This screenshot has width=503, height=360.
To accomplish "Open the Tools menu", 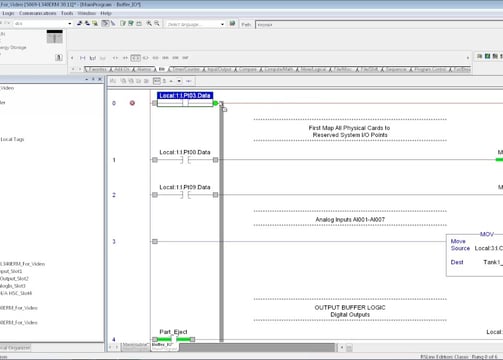I will coord(67,13).
